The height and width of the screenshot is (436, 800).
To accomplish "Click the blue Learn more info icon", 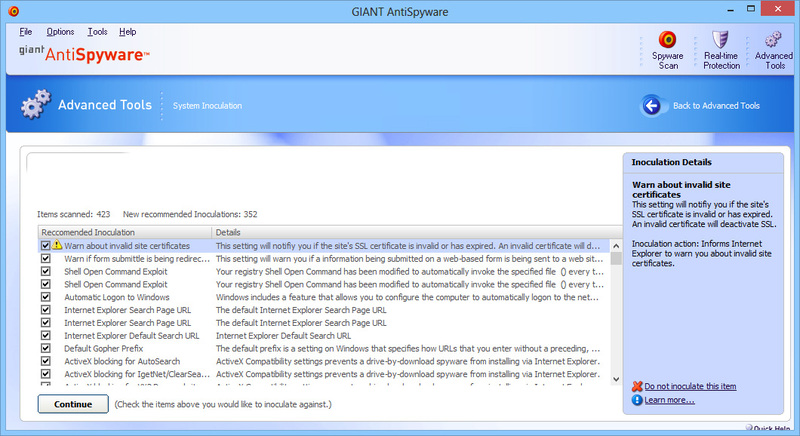I will point(637,400).
